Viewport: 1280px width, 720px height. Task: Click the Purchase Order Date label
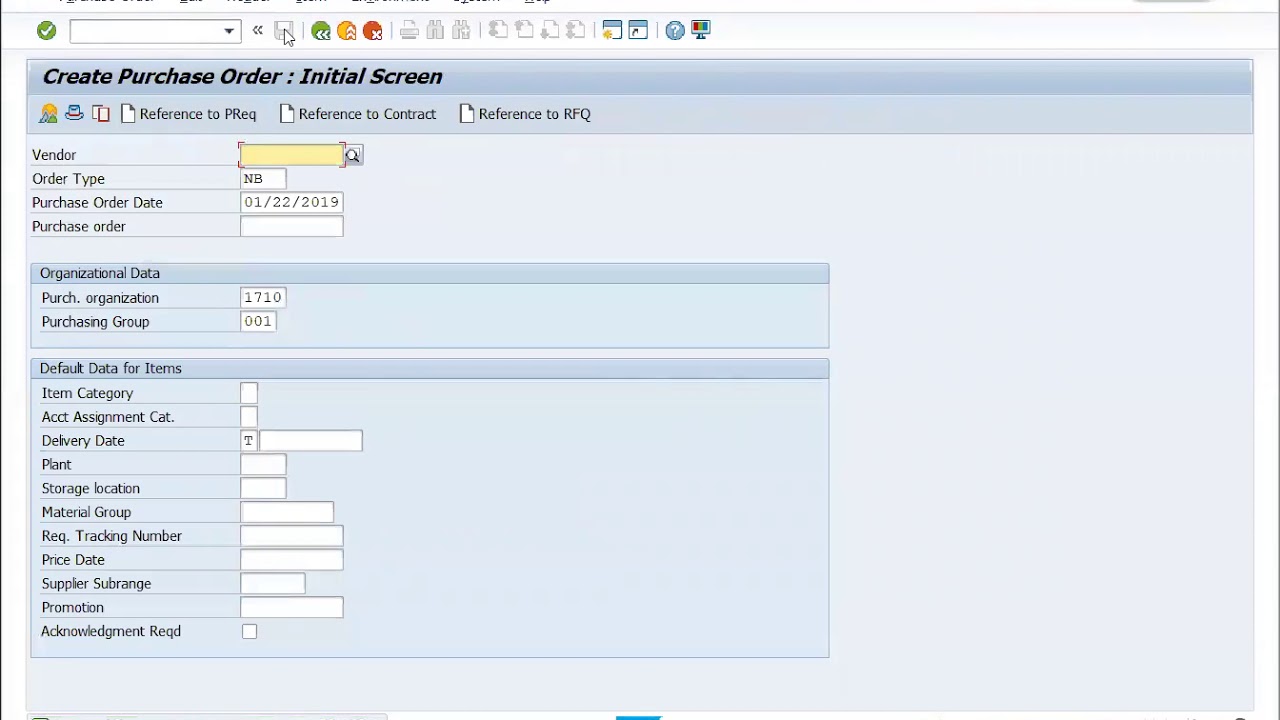[x=97, y=203]
